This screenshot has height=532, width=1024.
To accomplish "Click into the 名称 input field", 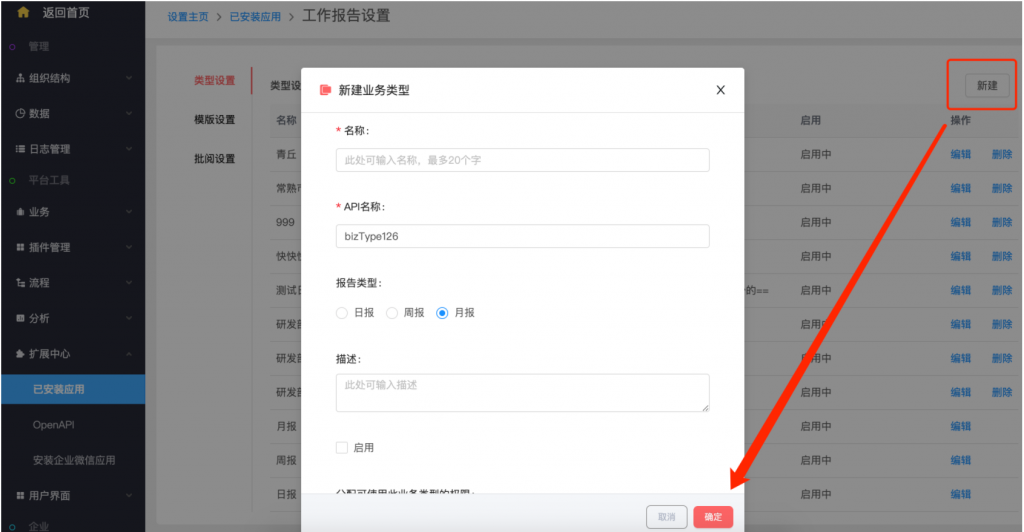I will point(522,160).
